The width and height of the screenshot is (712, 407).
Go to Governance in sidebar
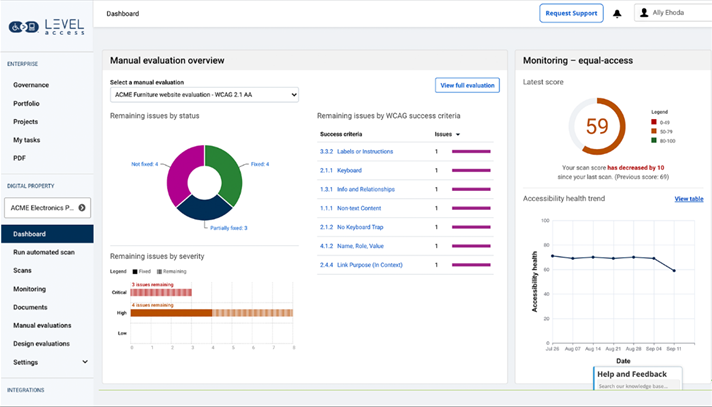click(x=31, y=85)
